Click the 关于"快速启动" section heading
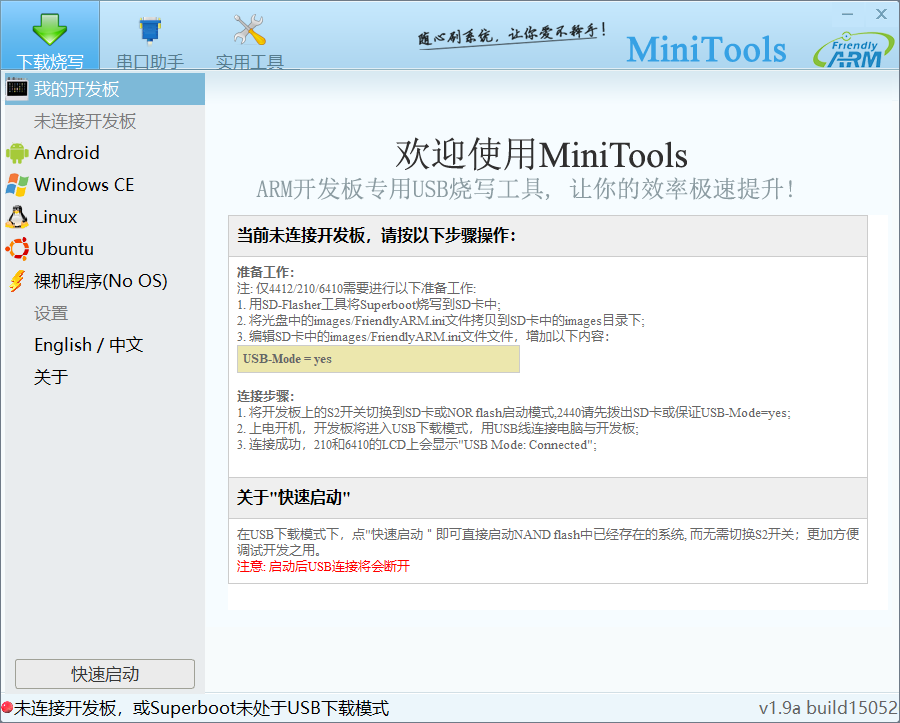The height and width of the screenshot is (723, 900). click(x=293, y=497)
